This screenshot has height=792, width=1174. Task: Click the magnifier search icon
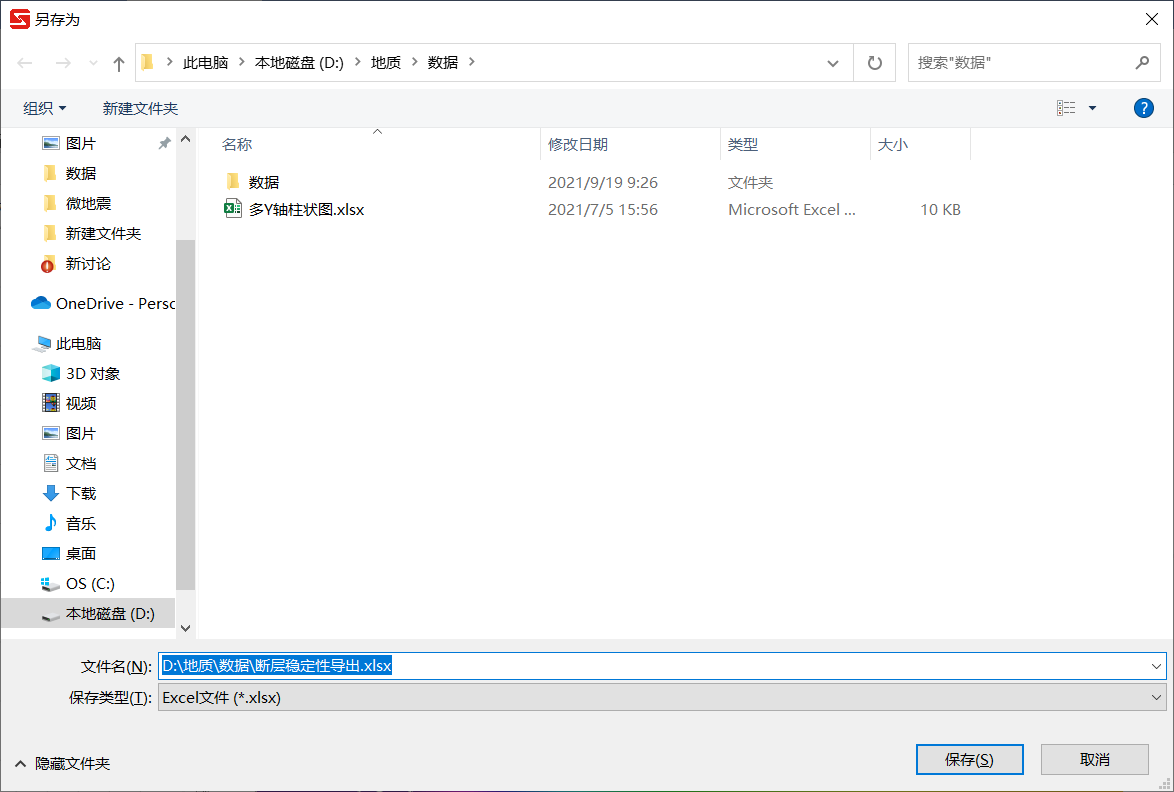tap(1143, 63)
